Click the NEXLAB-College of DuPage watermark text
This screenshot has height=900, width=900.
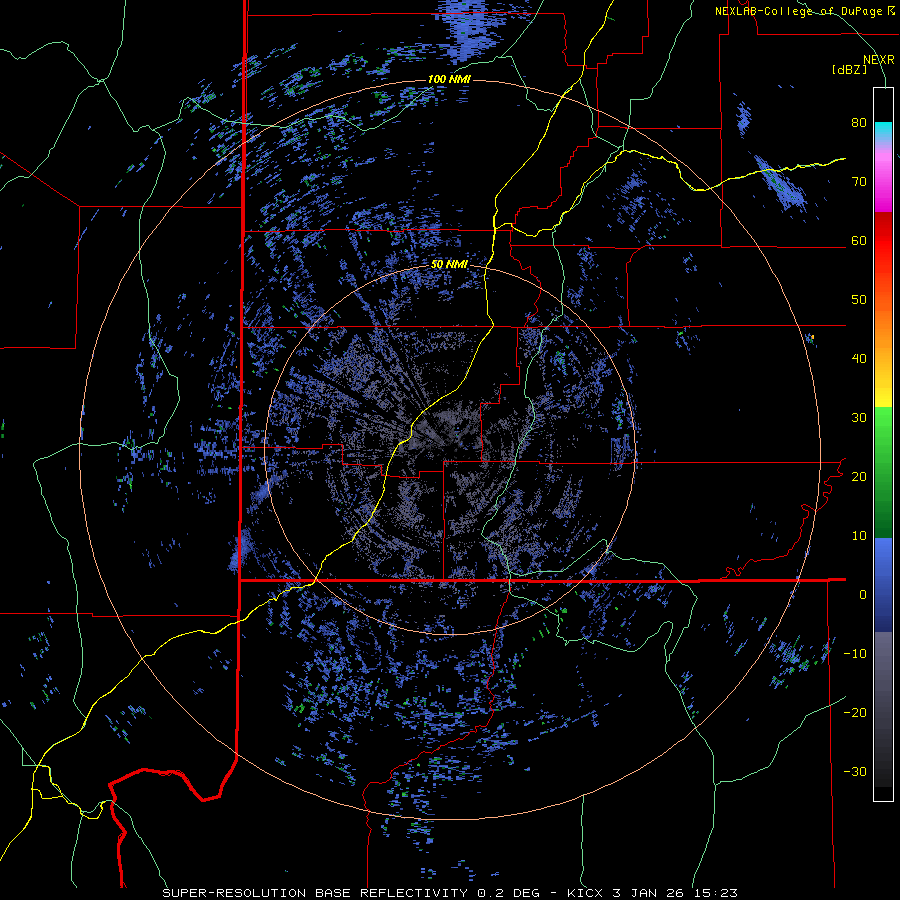tap(798, 11)
